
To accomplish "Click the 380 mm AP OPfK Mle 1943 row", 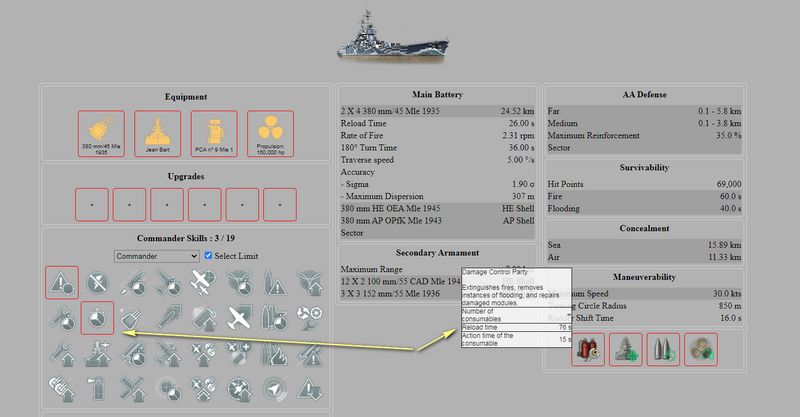I will (x=436, y=220).
